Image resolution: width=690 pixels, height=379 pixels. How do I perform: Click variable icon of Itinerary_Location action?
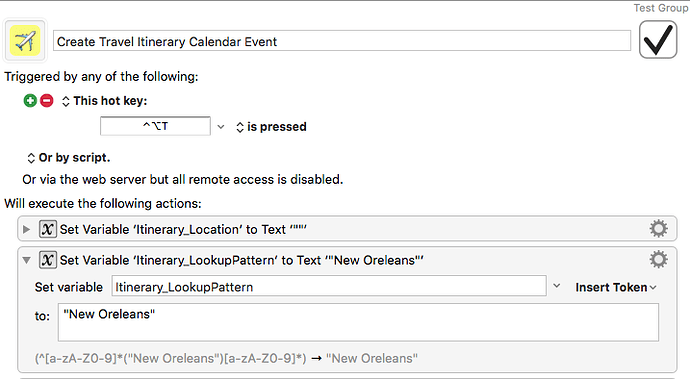tap(48, 229)
